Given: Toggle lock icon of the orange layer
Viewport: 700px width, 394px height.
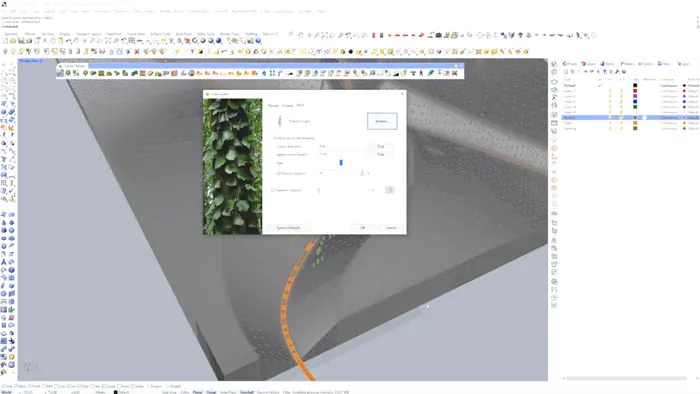Looking at the screenshot, I should 621,123.
